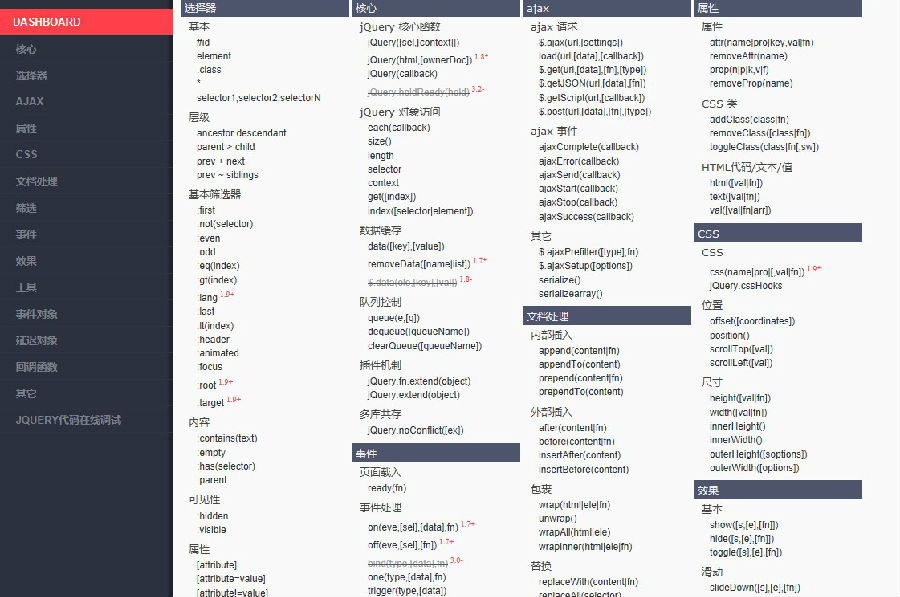
Task: Open position() link
Action: (x=730, y=335)
